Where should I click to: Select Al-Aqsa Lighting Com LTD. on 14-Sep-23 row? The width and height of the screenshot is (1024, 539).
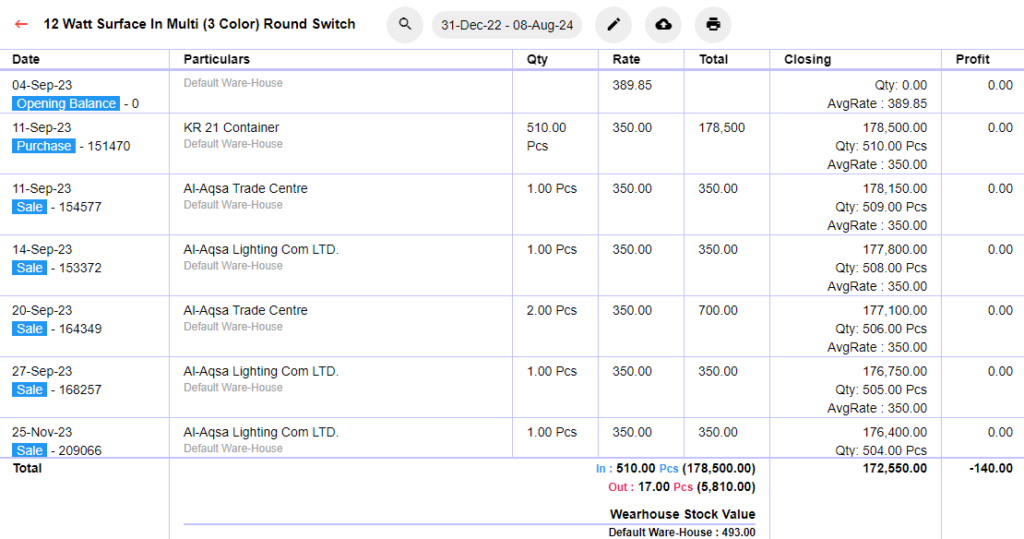click(x=261, y=249)
